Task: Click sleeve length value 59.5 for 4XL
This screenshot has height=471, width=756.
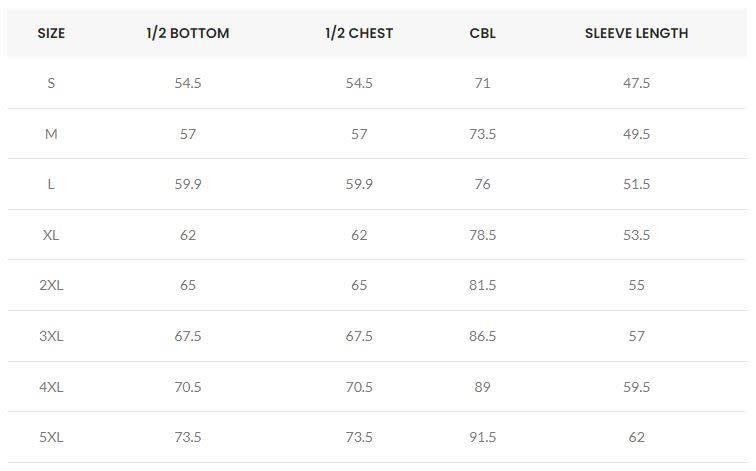Action: click(x=636, y=387)
